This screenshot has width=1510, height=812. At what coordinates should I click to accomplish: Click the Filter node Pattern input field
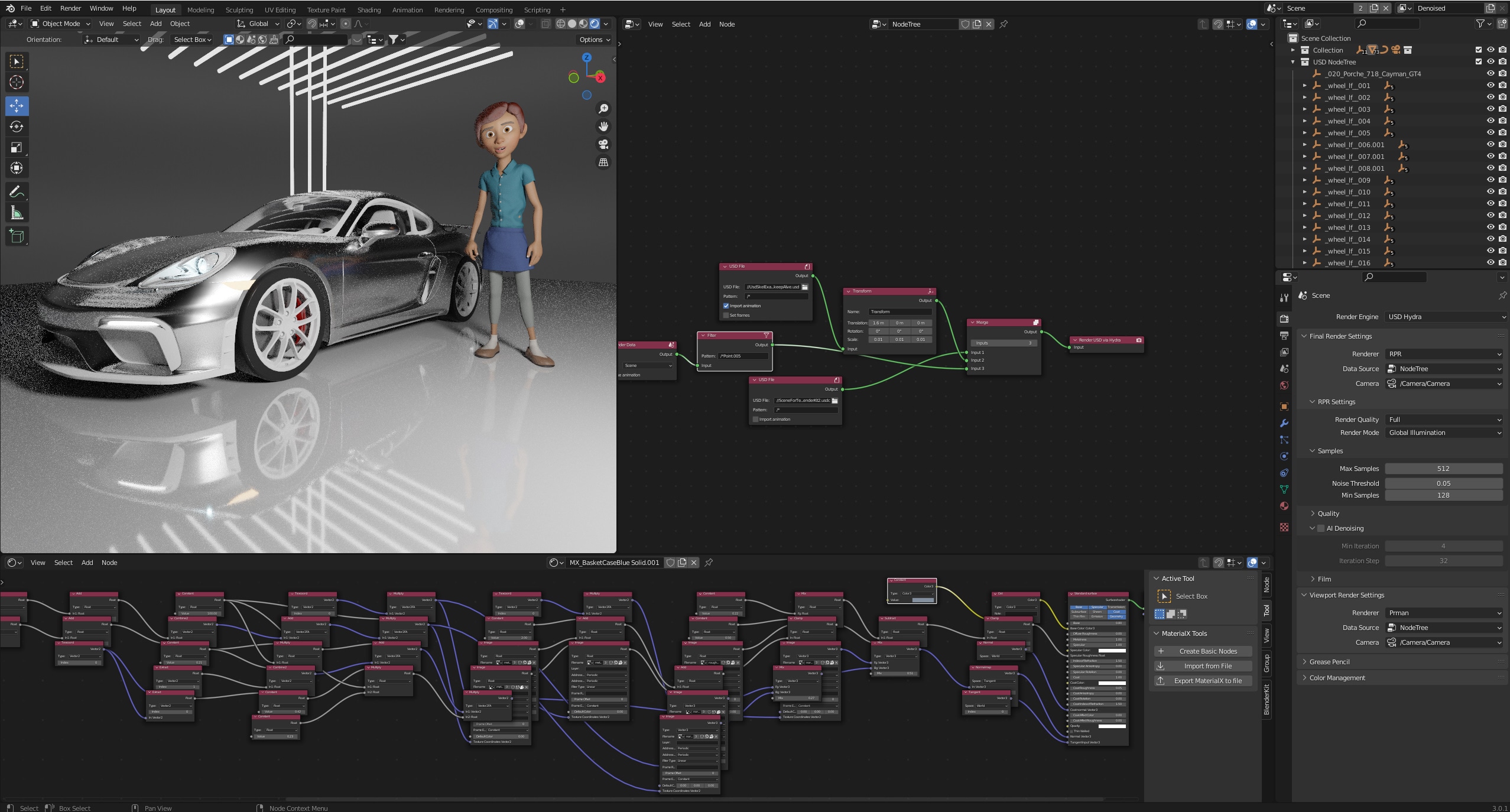(743, 356)
